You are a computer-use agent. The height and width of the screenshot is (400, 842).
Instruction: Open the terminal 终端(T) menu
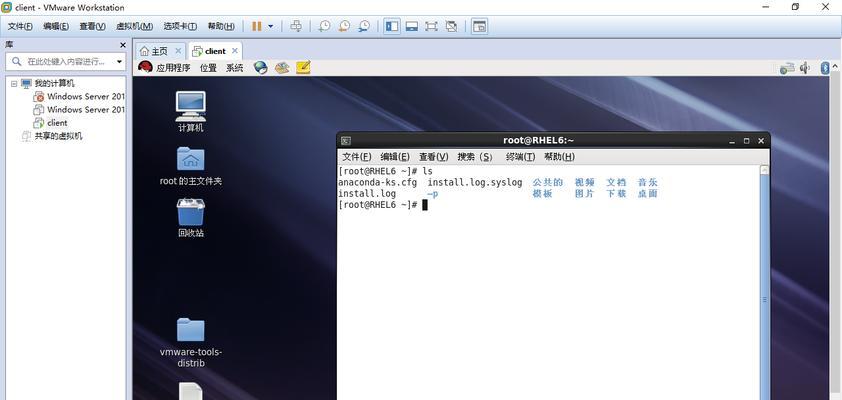pyautogui.click(x=521, y=157)
